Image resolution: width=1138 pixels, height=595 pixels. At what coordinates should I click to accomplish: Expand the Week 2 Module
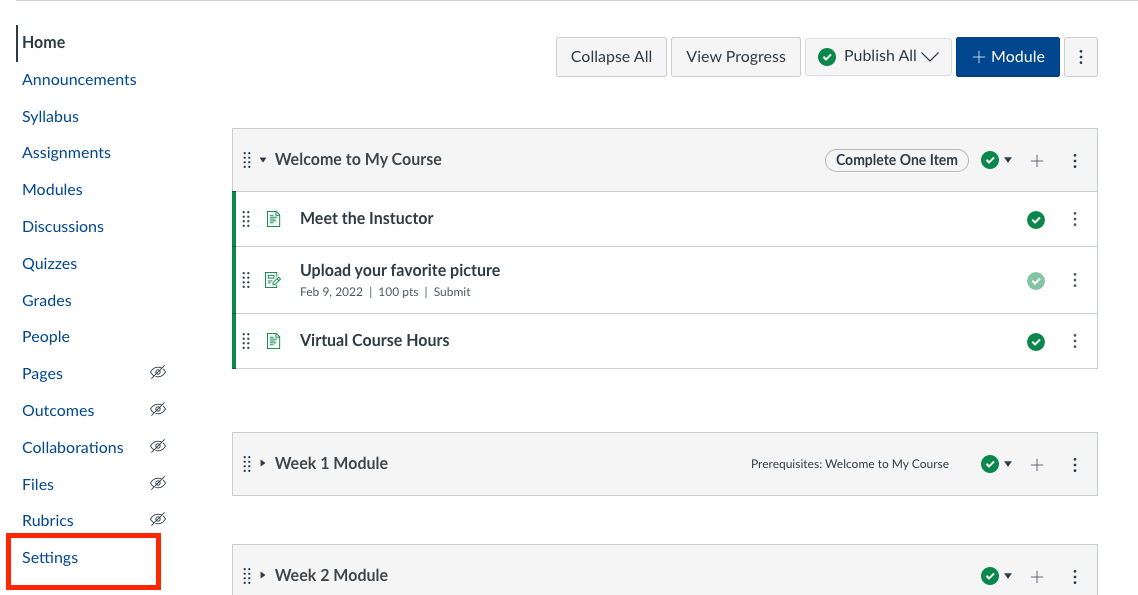click(x=262, y=575)
